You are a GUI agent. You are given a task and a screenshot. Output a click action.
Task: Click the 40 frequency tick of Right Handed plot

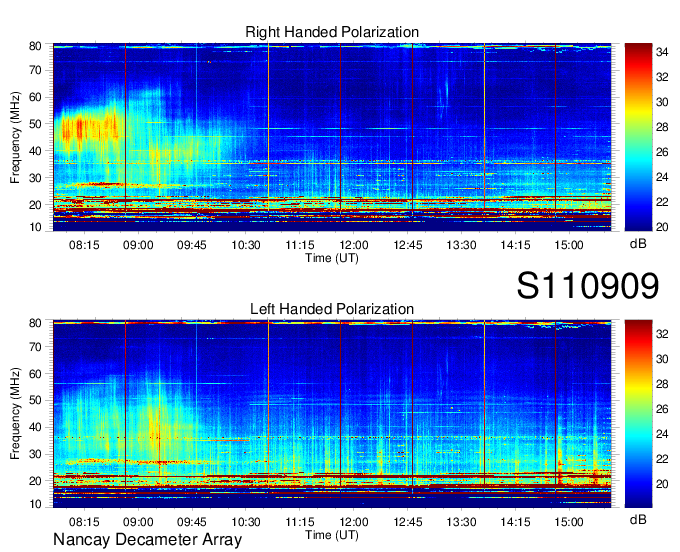[35, 151]
